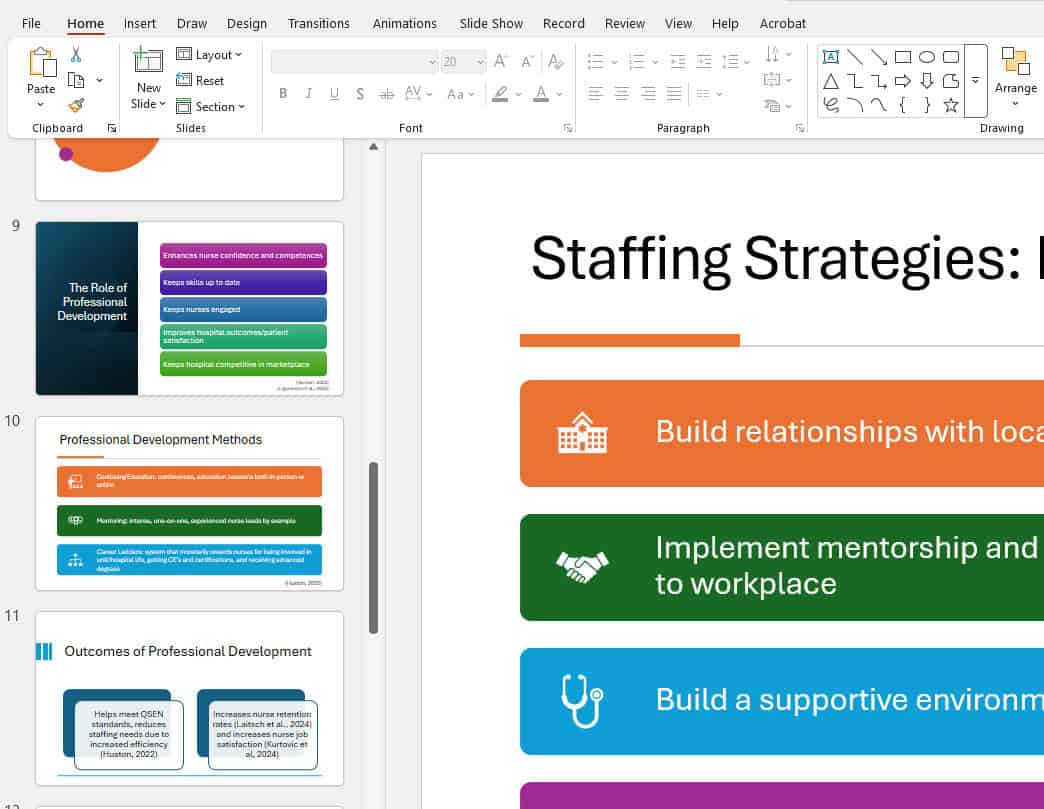
Task: Apply the text highlight color
Action: (500, 94)
